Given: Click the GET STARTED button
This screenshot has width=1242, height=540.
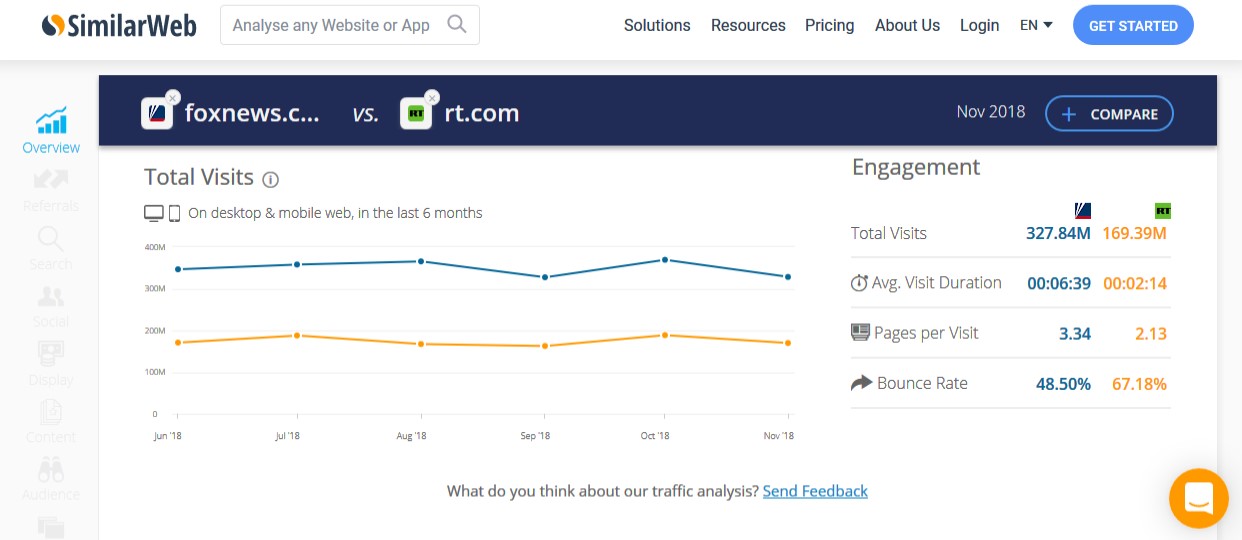Looking at the screenshot, I should pyautogui.click(x=1133, y=26).
